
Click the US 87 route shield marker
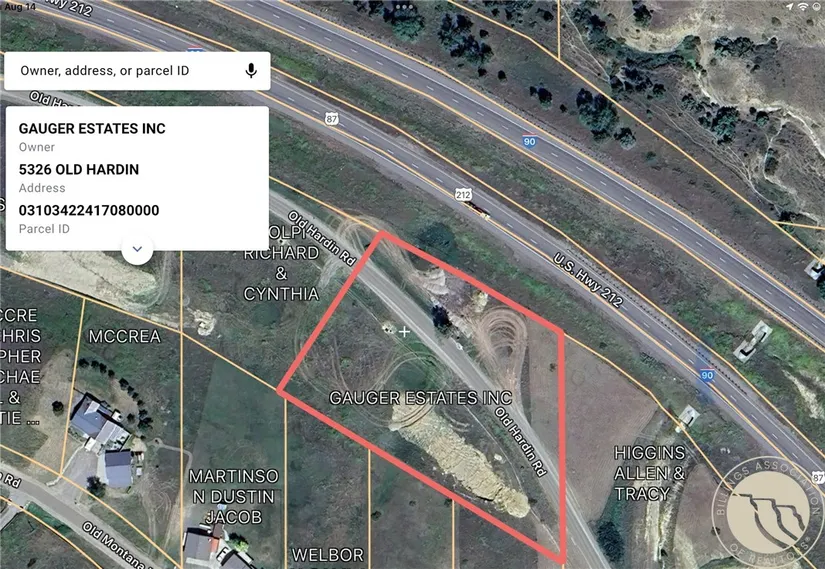point(331,119)
